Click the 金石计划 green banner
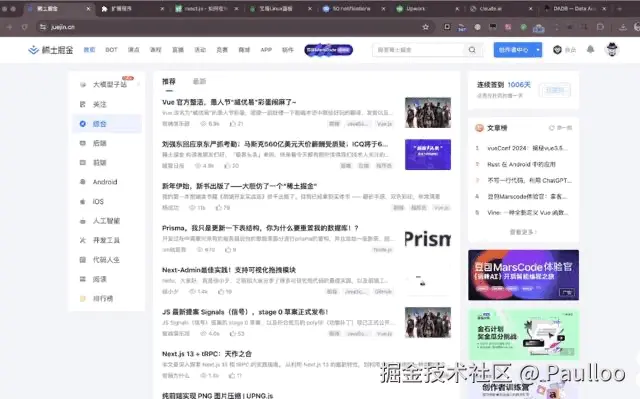The height and width of the screenshot is (399, 640). [523, 335]
